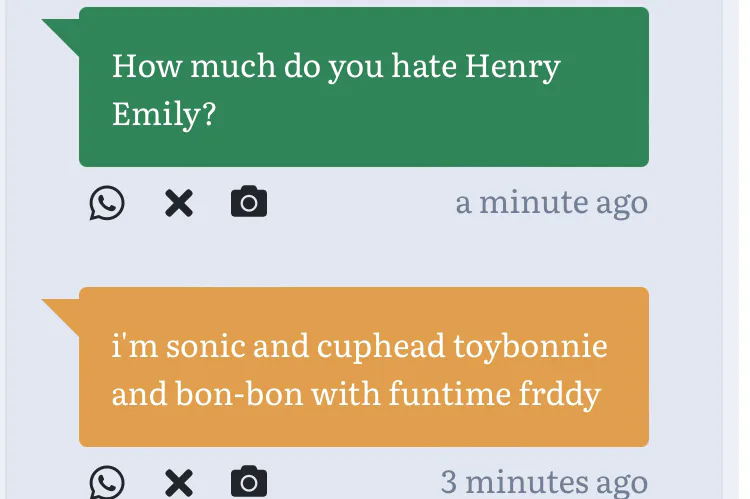The image size is (750, 499).
Task: Share the orange sonic message via WhatsApp
Action: click(107, 483)
